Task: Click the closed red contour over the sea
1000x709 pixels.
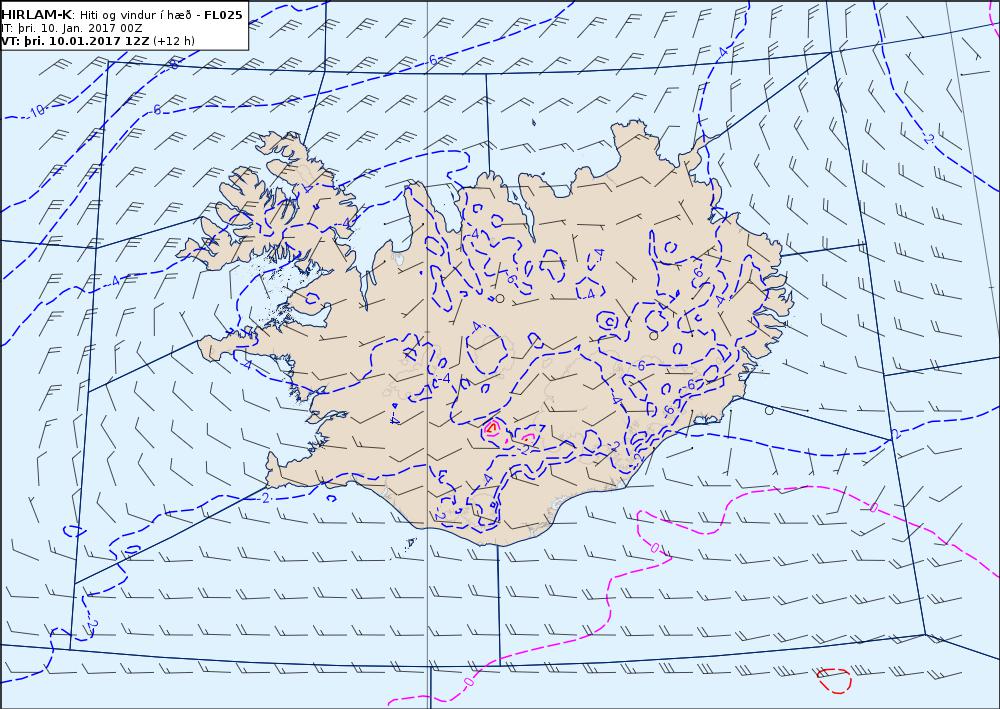Action: pos(834,680)
